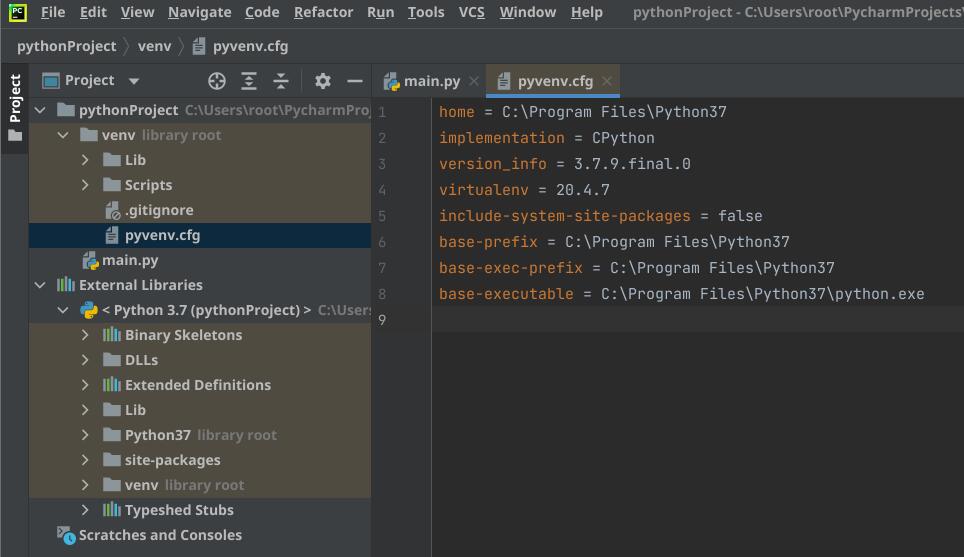Open the VCS menu
The height and width of the screenshot is (557, 964).
tap(471, 12)
